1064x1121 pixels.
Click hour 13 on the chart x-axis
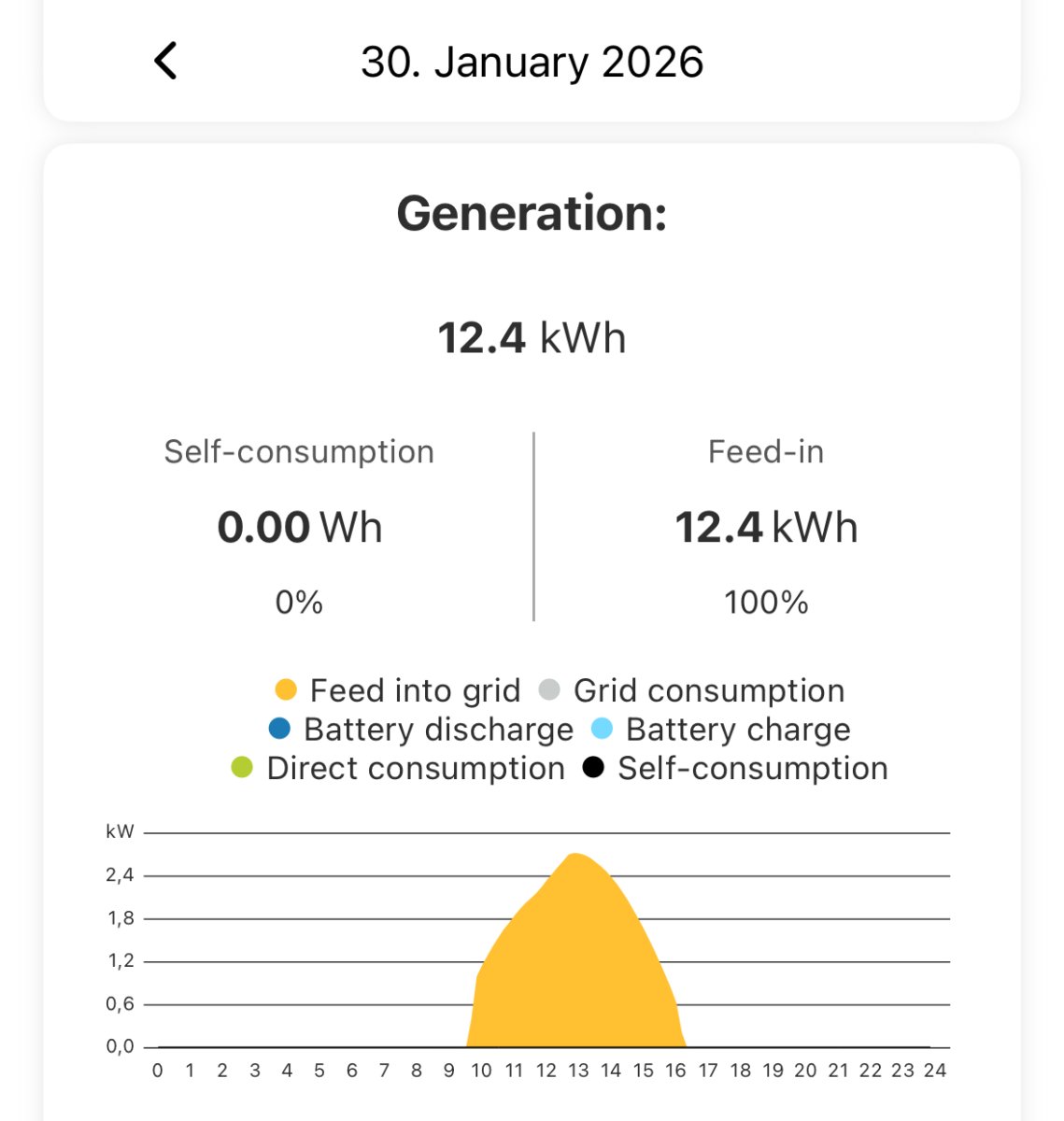578,1071
